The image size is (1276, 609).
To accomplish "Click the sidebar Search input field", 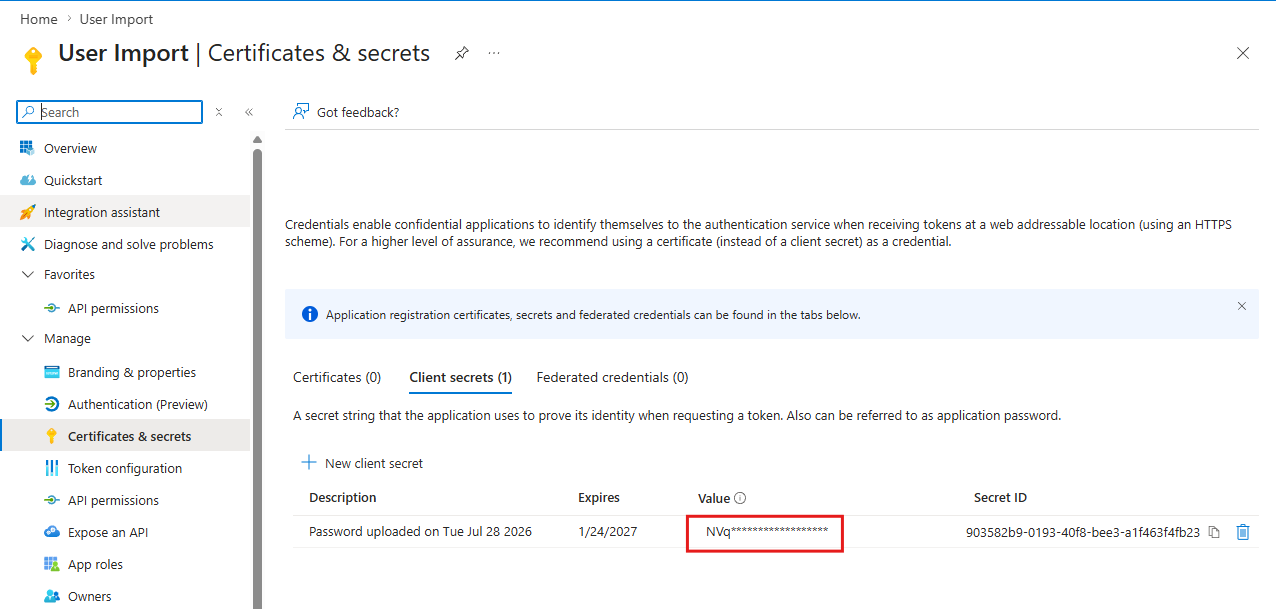I will [110, 112].
